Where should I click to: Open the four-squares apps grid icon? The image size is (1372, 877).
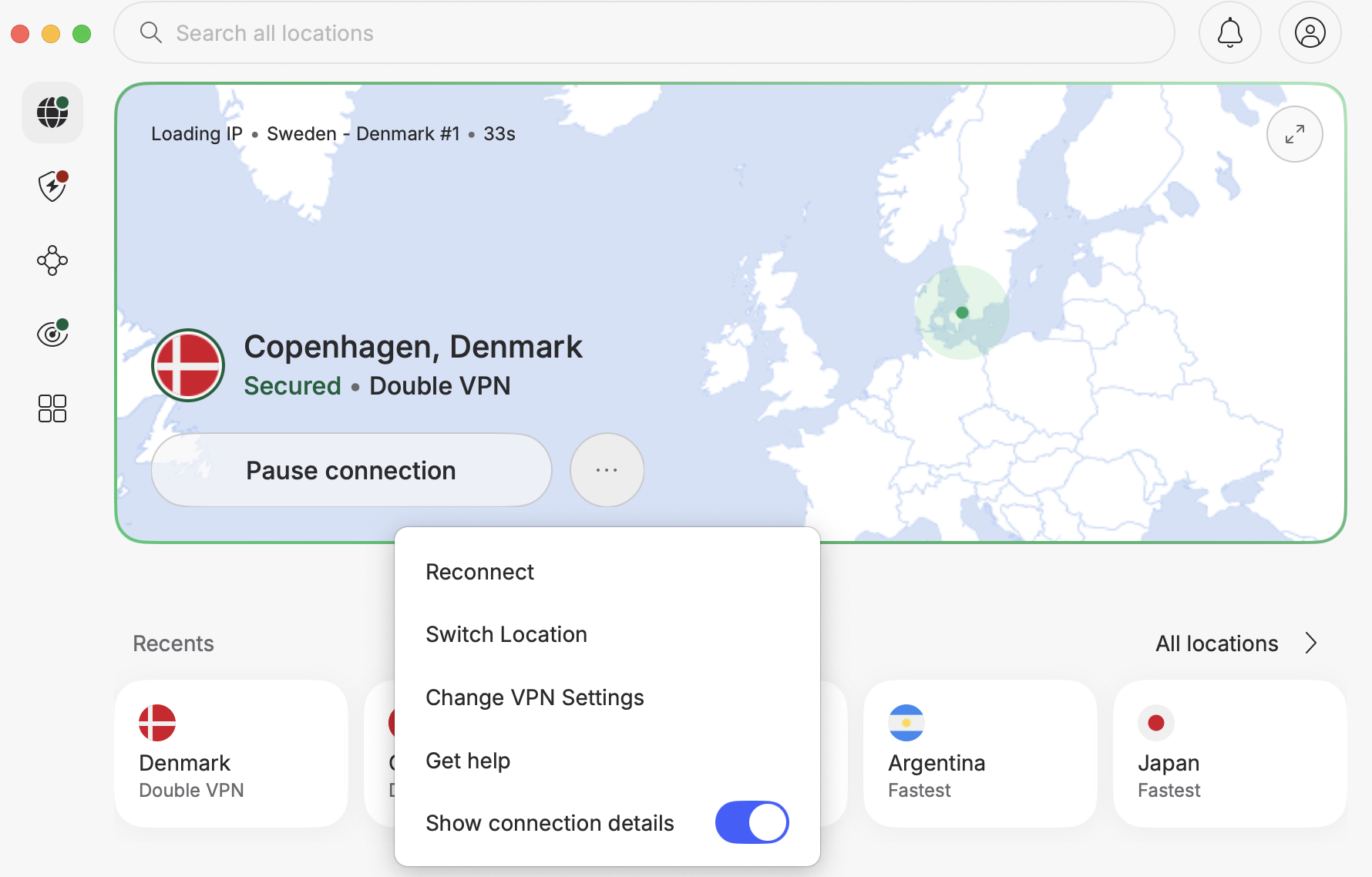point(52,408)
